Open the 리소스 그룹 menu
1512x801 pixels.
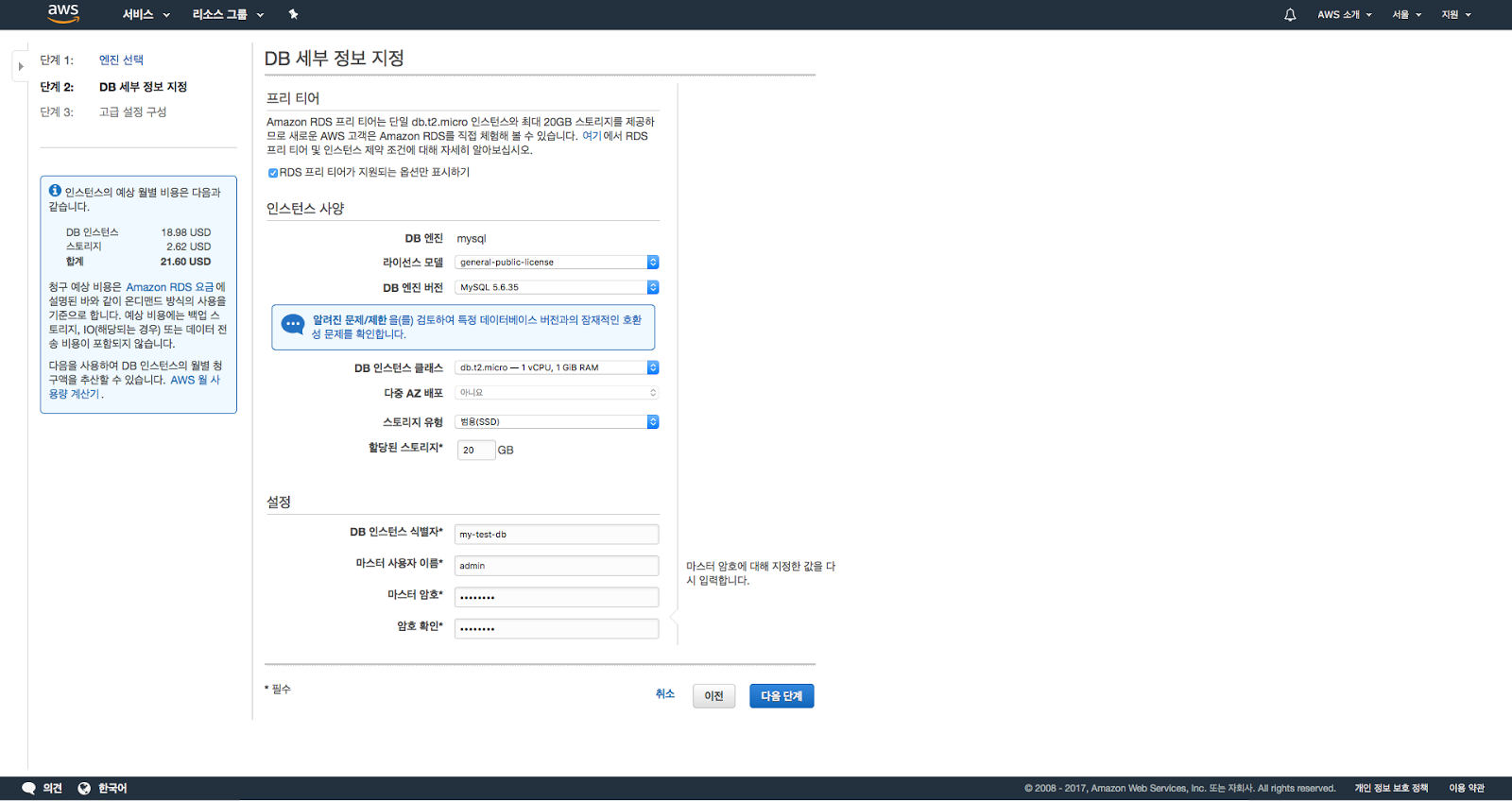tap(228, 15)
